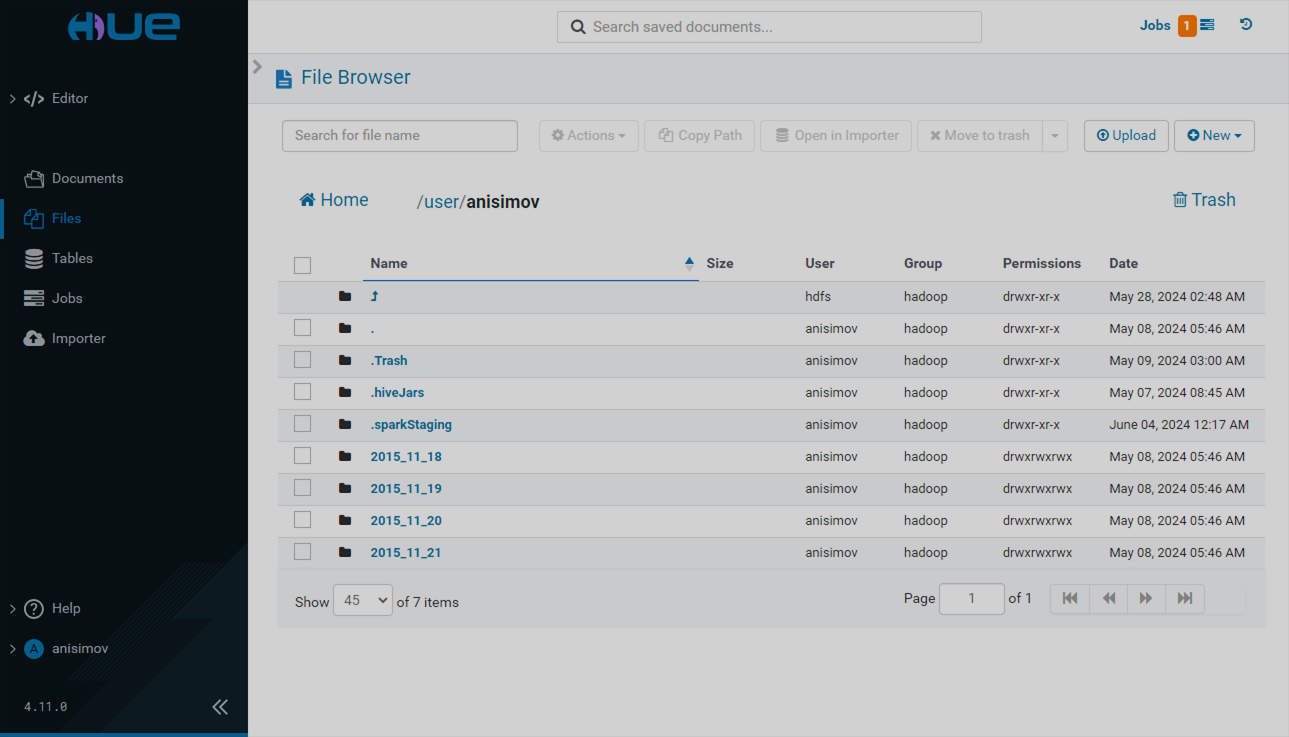
Task: Click Move to trash button
Action: pos(980,136)
